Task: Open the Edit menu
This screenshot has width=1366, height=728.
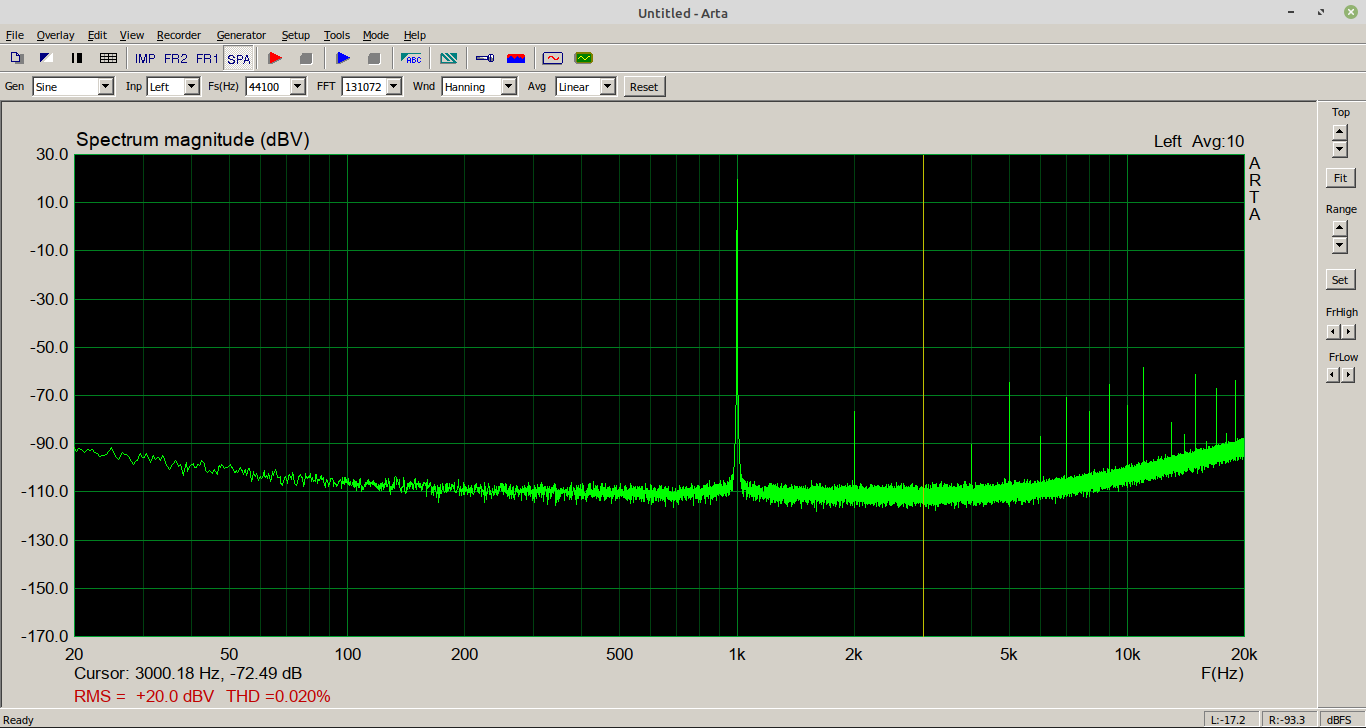Action: (x=97, y=35)
